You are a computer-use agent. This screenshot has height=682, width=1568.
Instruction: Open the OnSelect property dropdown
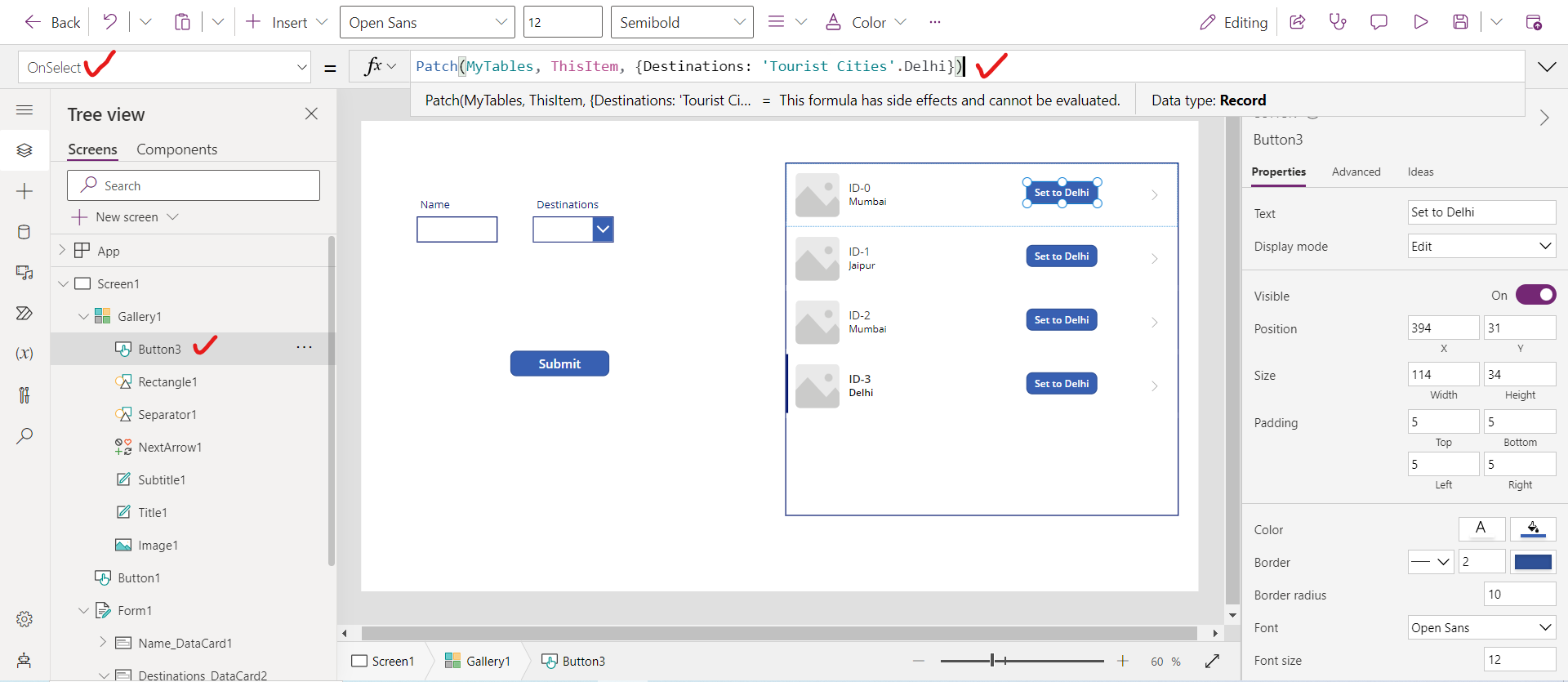tap(301, 68)
